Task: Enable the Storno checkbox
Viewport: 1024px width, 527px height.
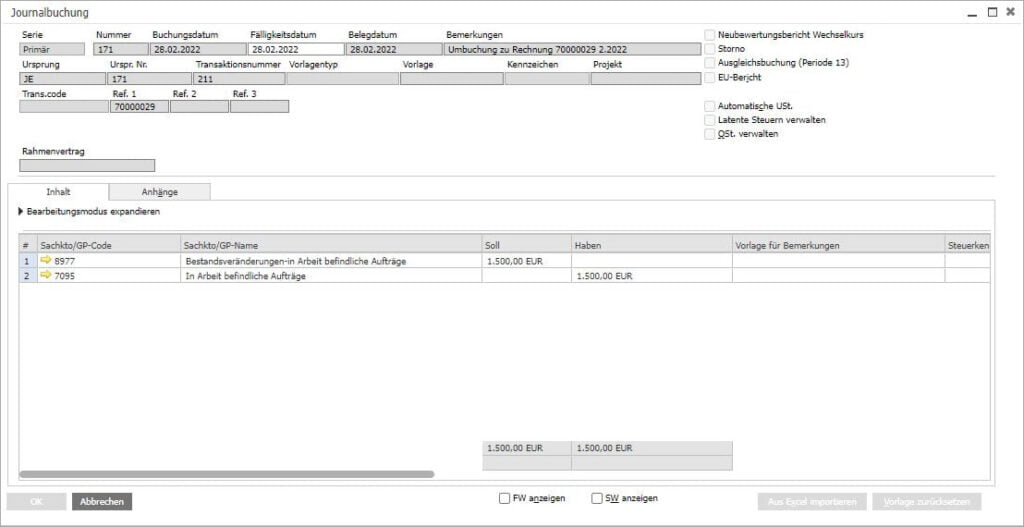Action: (710, 48)
